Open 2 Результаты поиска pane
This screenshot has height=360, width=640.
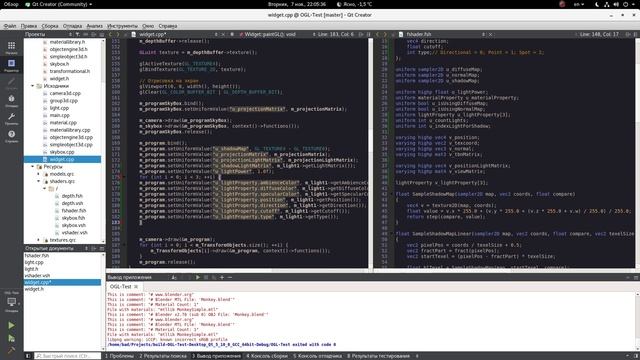pyautogui.click(x=163, y=356)
